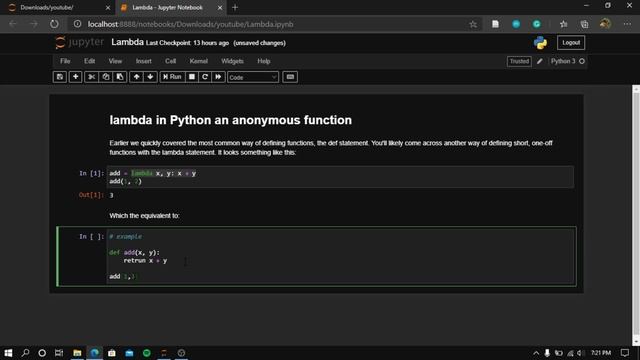Add this page to favorites star

click(x=473, y=24)
